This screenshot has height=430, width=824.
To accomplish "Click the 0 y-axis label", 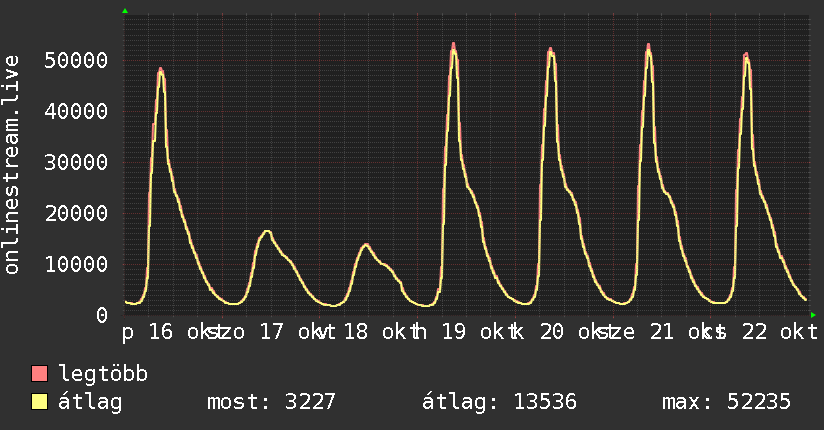I will pos(102,315).
